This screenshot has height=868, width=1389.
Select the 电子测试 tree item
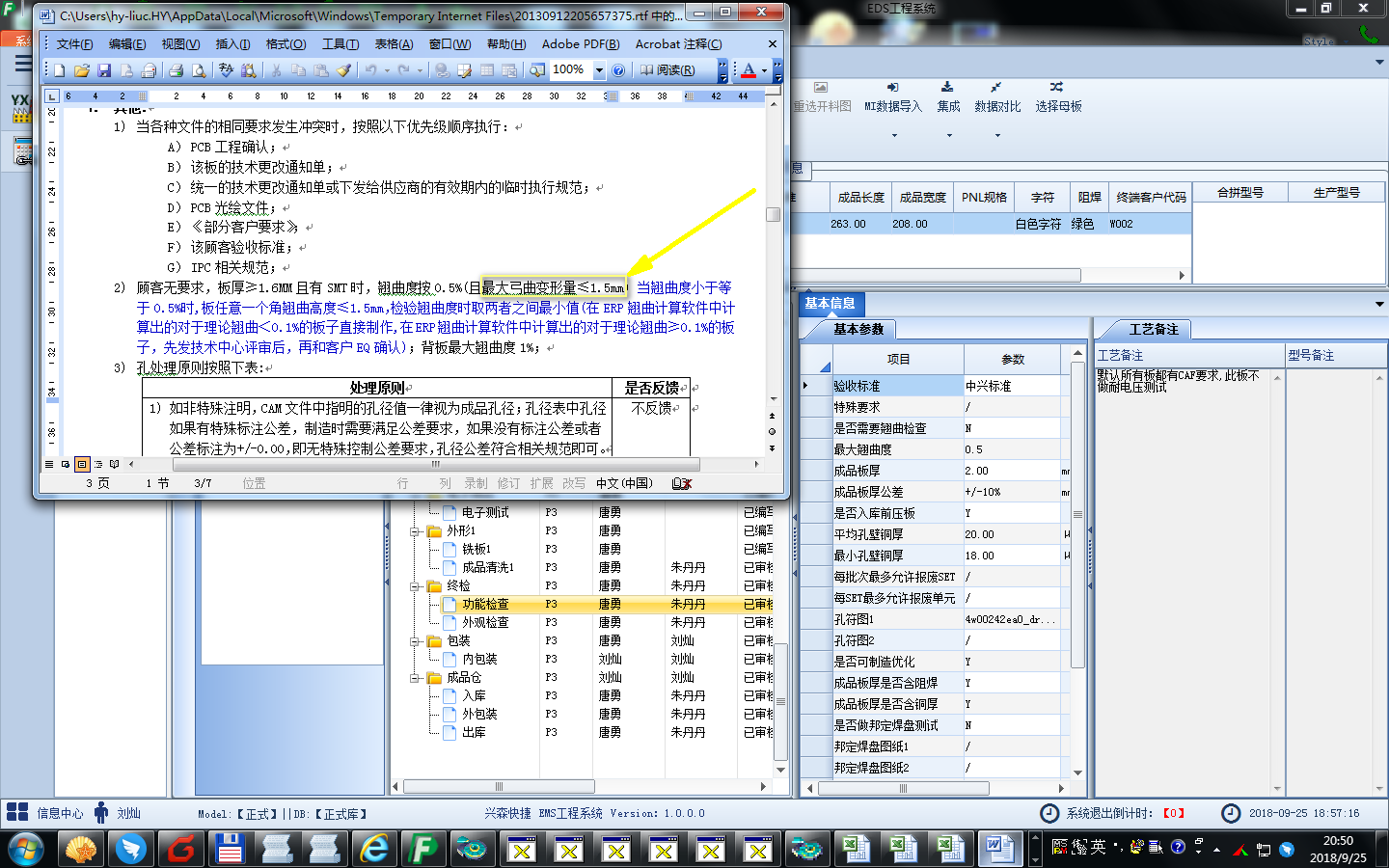485,513
